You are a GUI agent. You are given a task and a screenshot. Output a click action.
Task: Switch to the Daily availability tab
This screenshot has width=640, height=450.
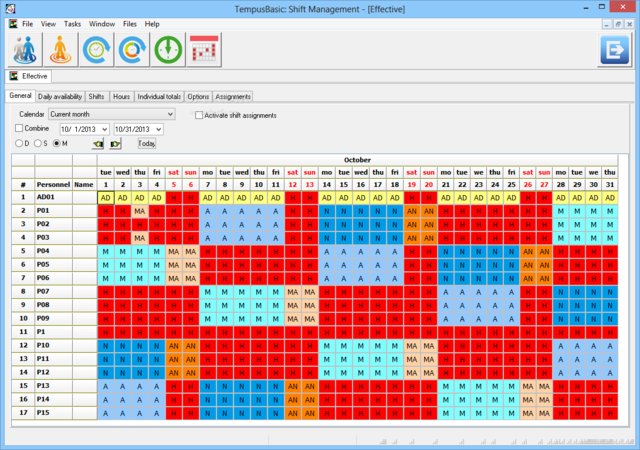click(x=59, y=97)
